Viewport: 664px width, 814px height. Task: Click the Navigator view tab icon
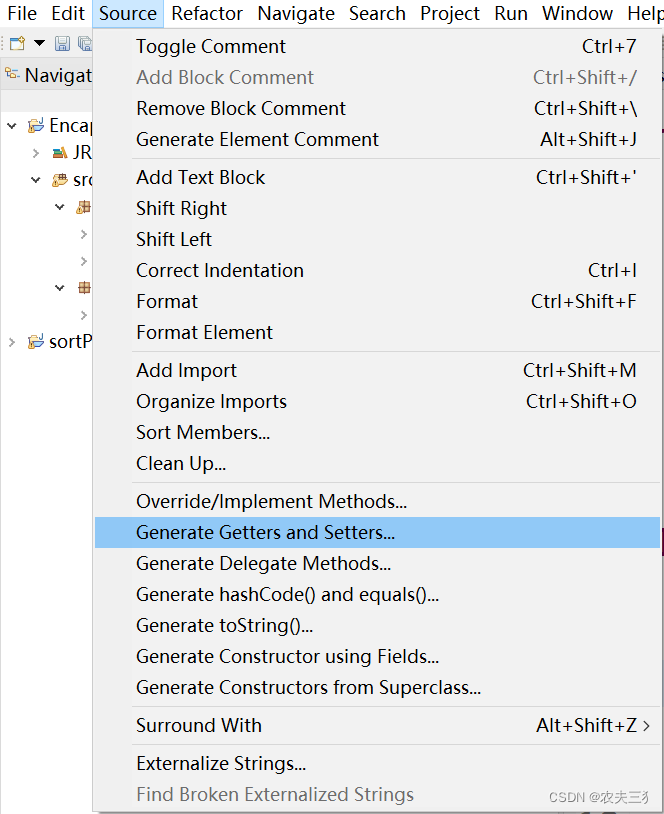coord(12,74)
